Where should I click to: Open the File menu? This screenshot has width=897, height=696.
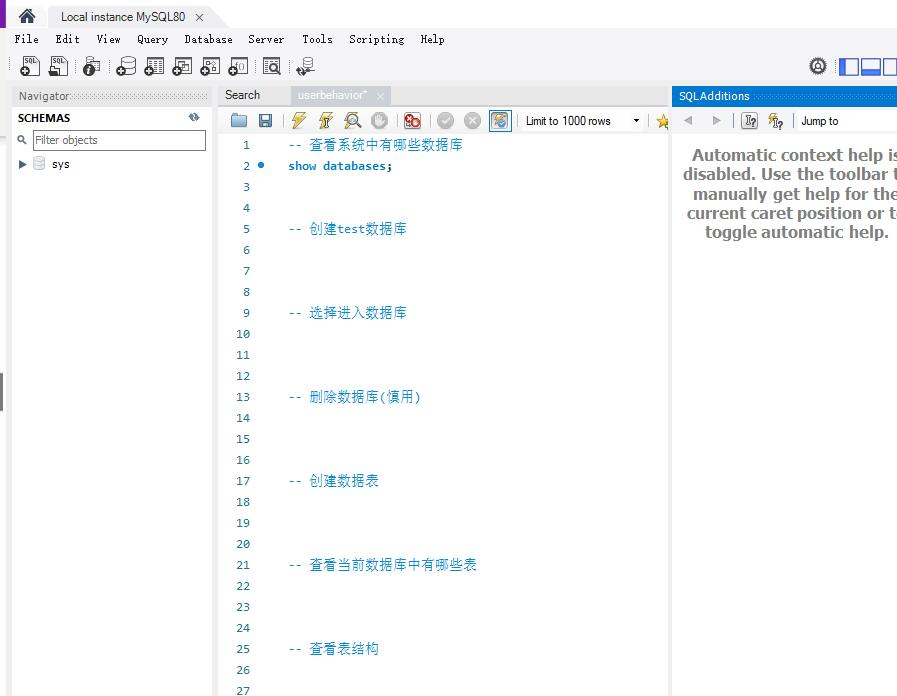coord(26,39)
